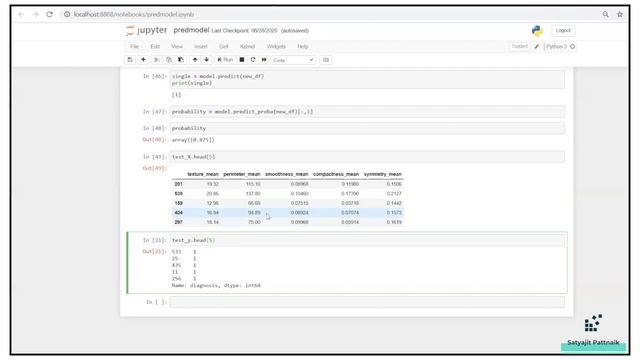Image resolution: width=640 pixels, height=360 pixels.
Task: Copy selected cells icon
Action: coord(169,60)
